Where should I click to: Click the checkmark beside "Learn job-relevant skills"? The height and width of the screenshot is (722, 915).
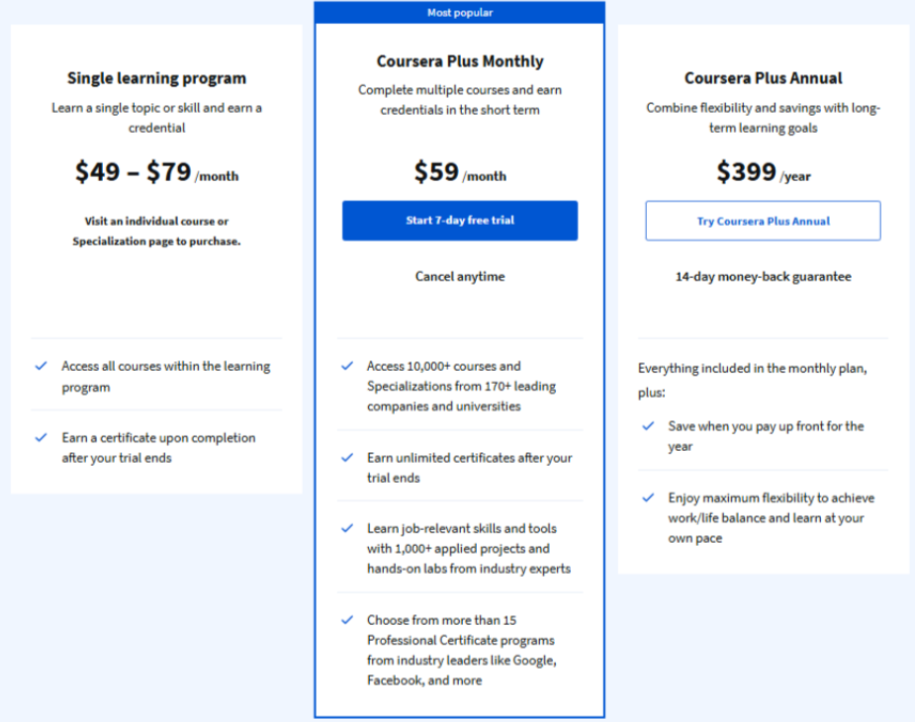point(347,528)
